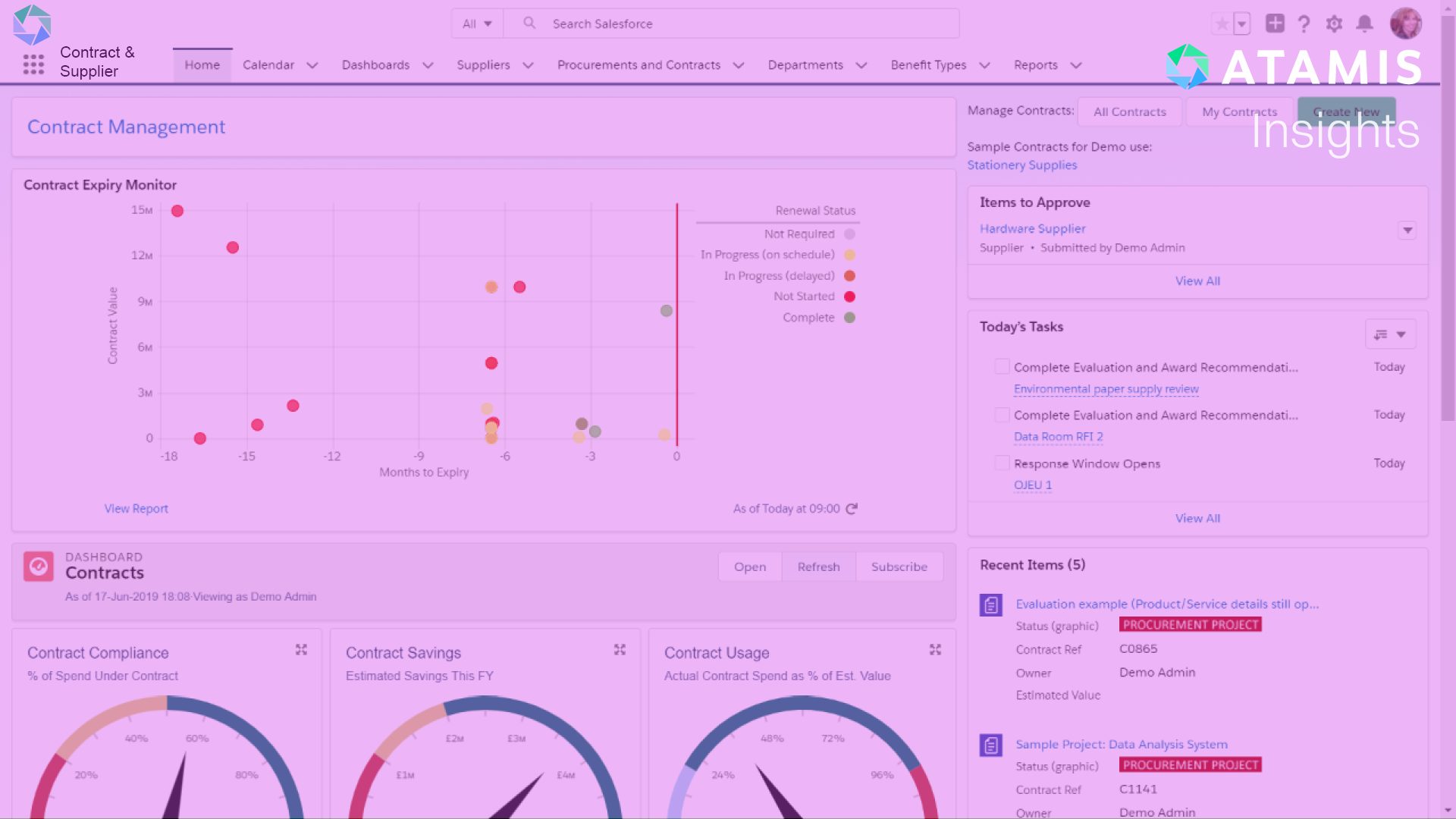Click the In Progress (delayed) legend swatch
The height and width of the screenshot is (819, 1456).
point(849,276)
